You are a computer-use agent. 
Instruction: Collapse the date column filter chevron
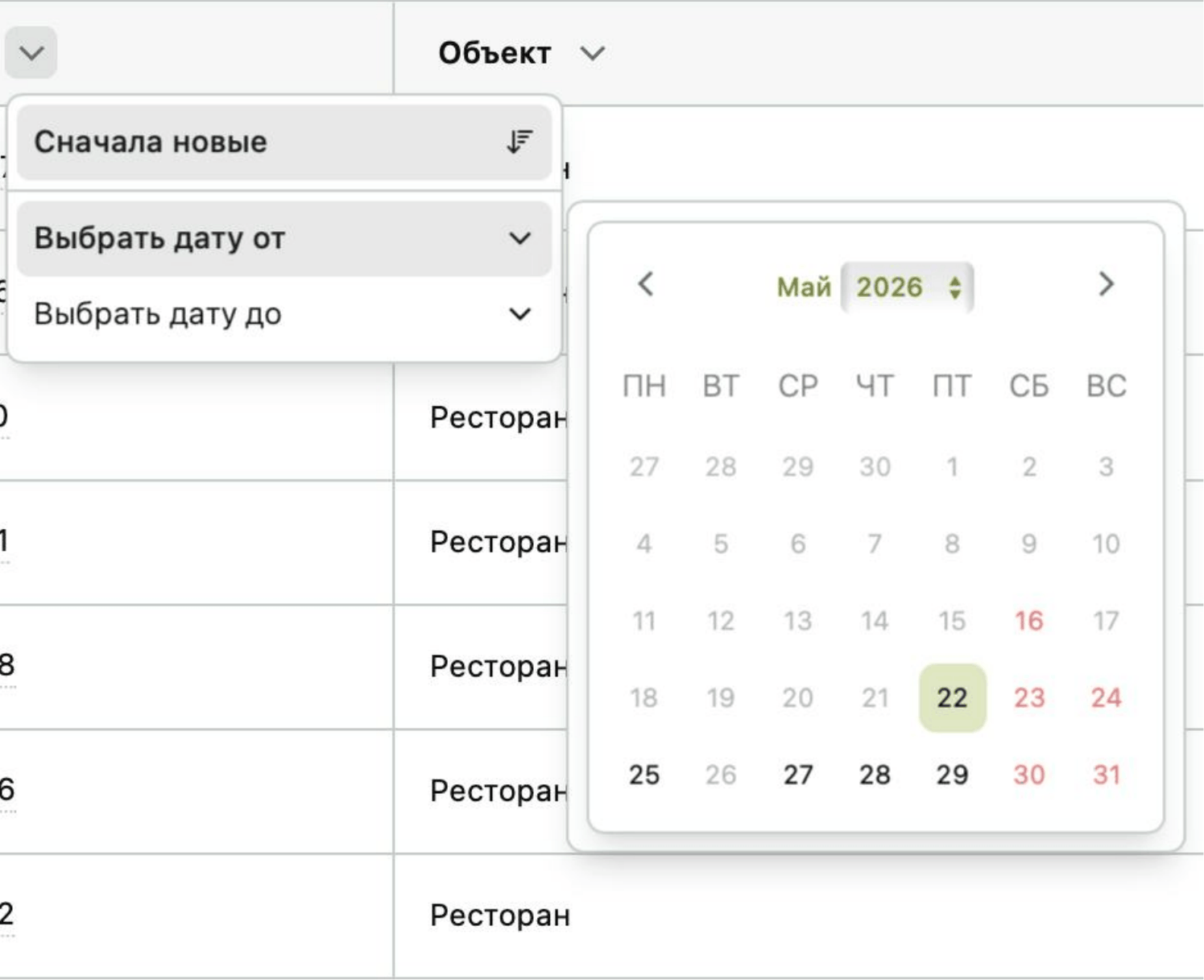31,53
